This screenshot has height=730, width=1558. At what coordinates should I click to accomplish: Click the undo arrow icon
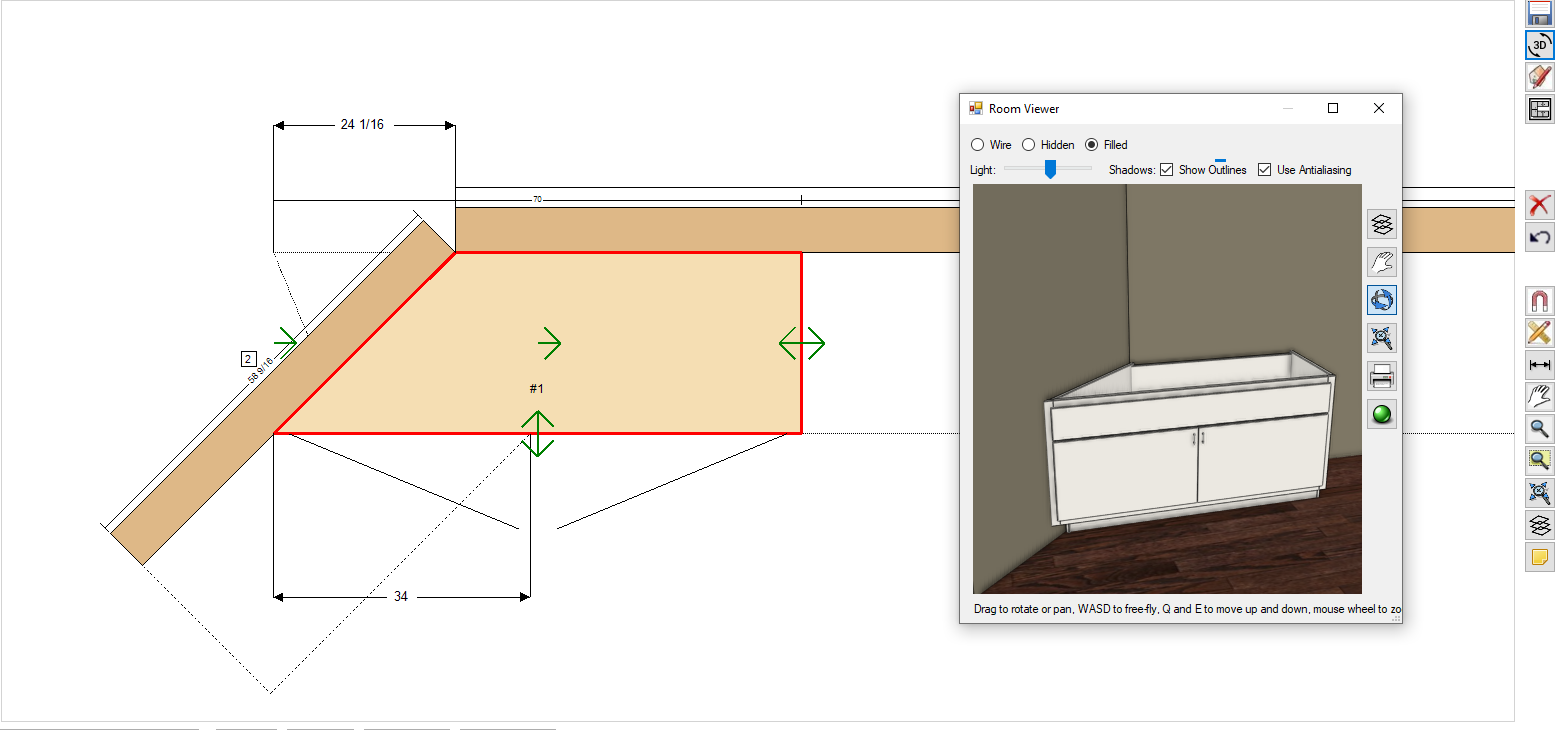(x=1540, y=237)
